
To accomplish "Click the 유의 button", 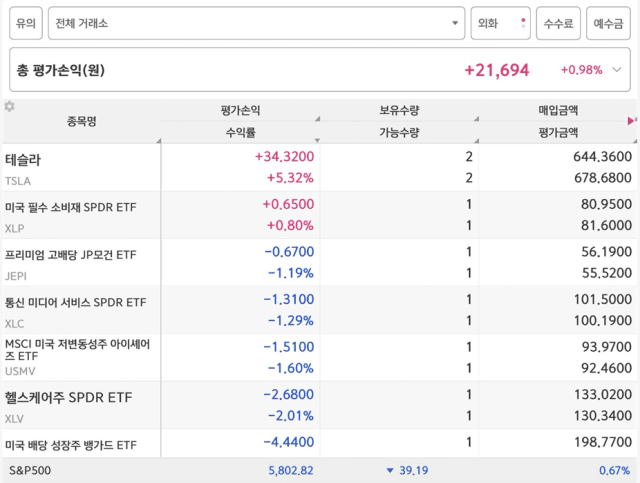I will coord(26,23).
